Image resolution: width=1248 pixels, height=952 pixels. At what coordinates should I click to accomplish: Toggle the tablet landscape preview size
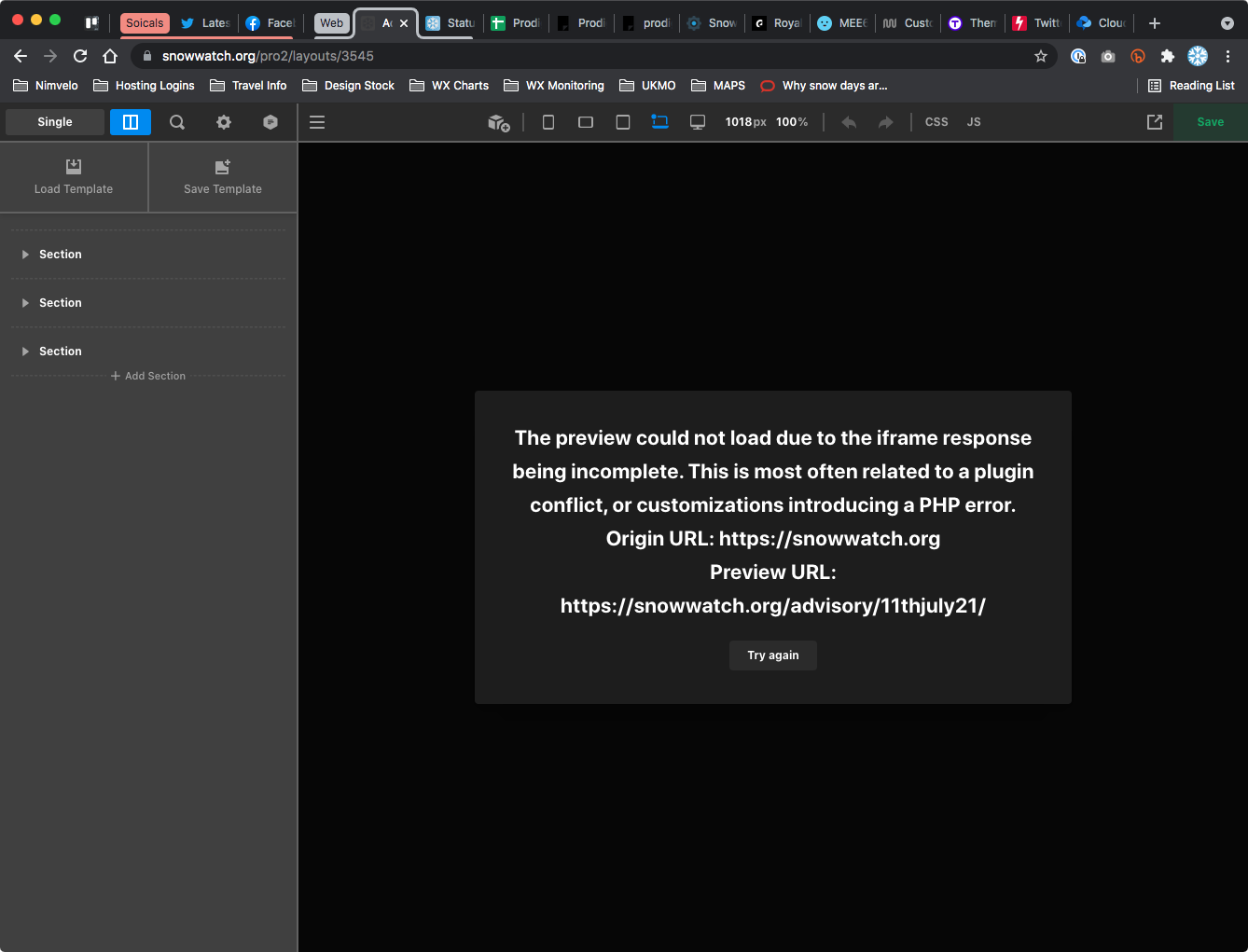[x=586, y=122]
